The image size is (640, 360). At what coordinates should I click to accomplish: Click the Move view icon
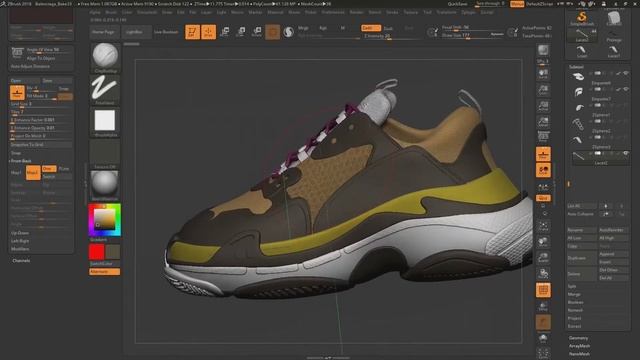543,242
